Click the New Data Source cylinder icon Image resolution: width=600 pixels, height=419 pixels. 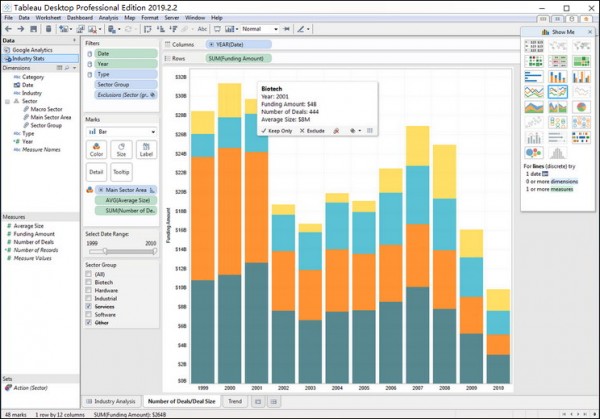[49, 29]
